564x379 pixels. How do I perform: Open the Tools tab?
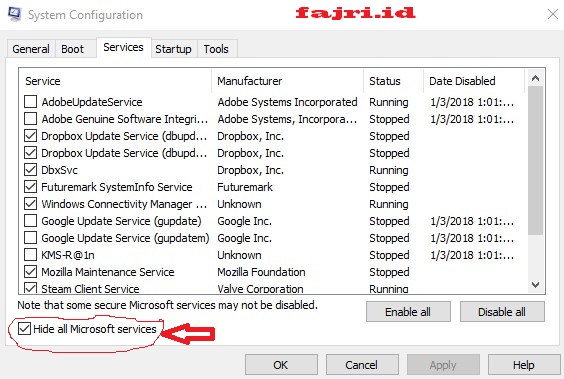click(216, 49)
